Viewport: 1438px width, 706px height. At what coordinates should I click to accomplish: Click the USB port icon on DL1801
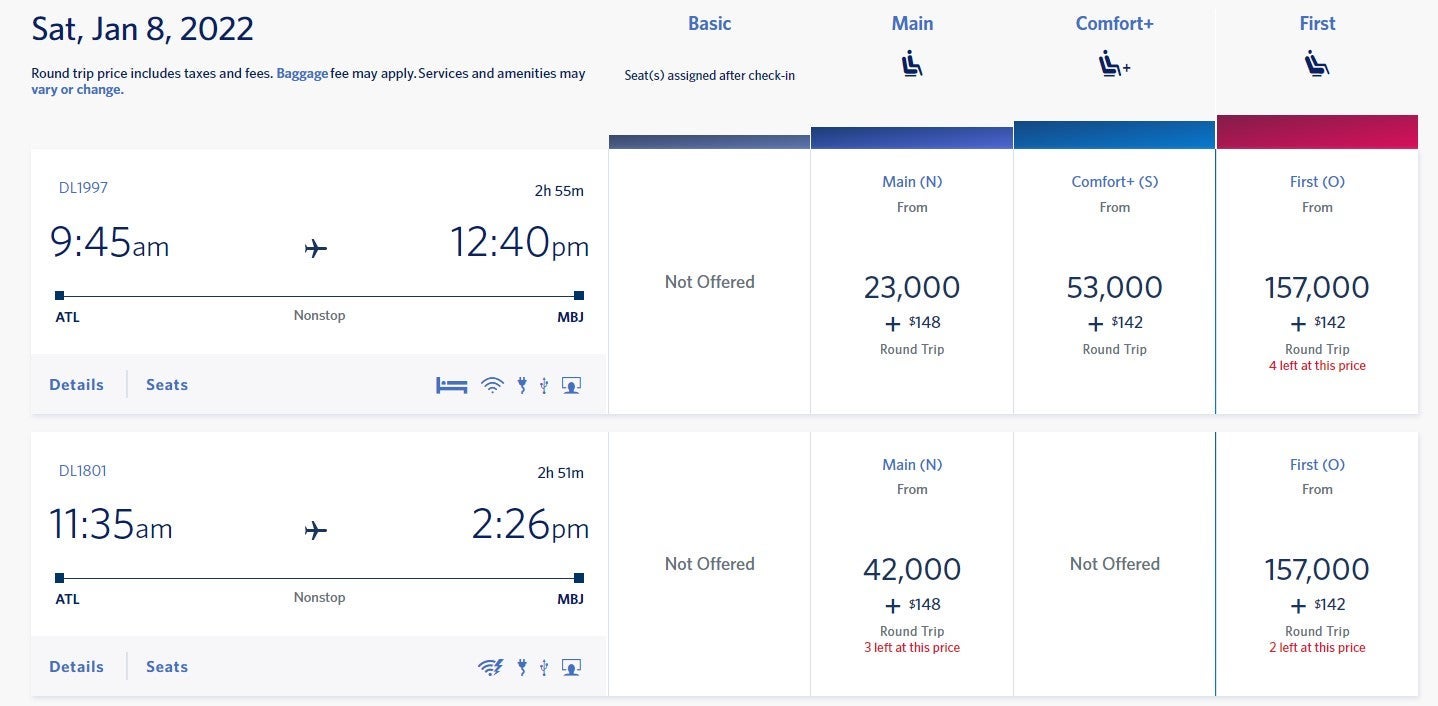544,667
